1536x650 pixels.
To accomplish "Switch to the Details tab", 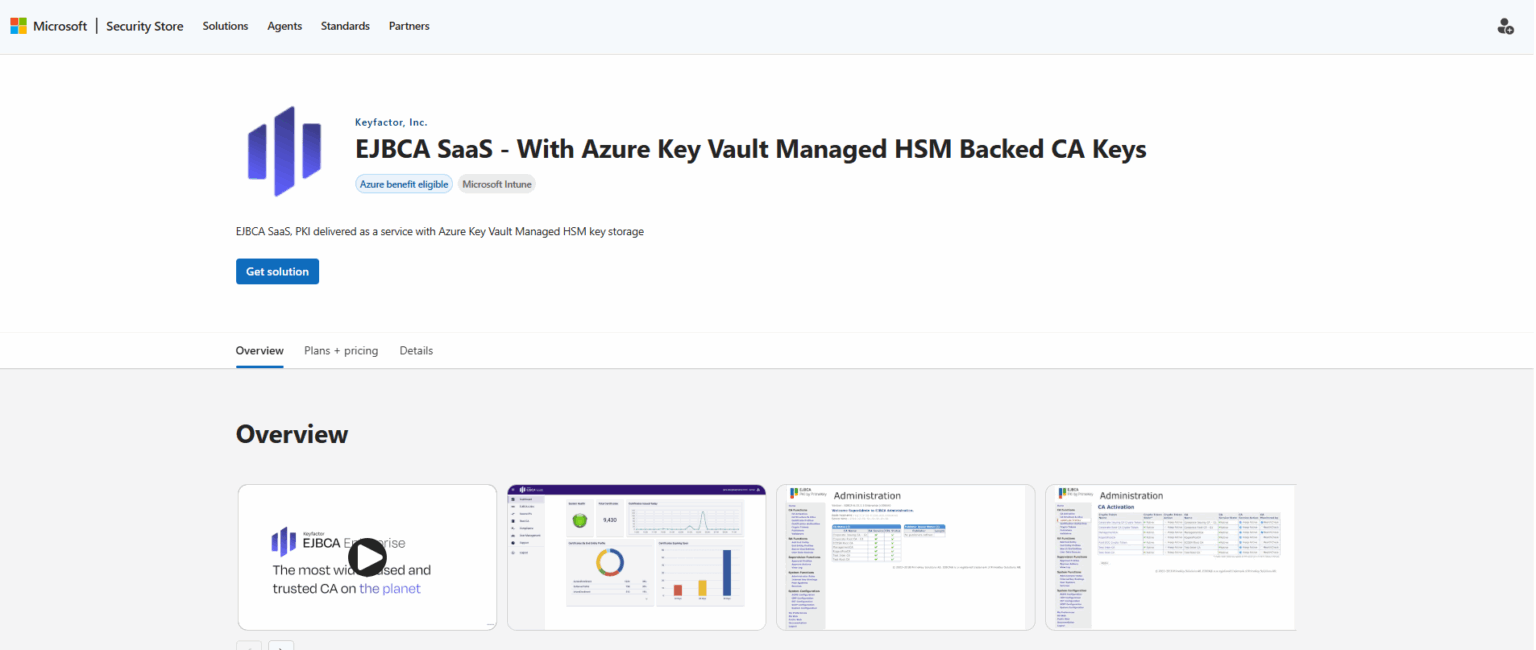I will click(416, 350).
